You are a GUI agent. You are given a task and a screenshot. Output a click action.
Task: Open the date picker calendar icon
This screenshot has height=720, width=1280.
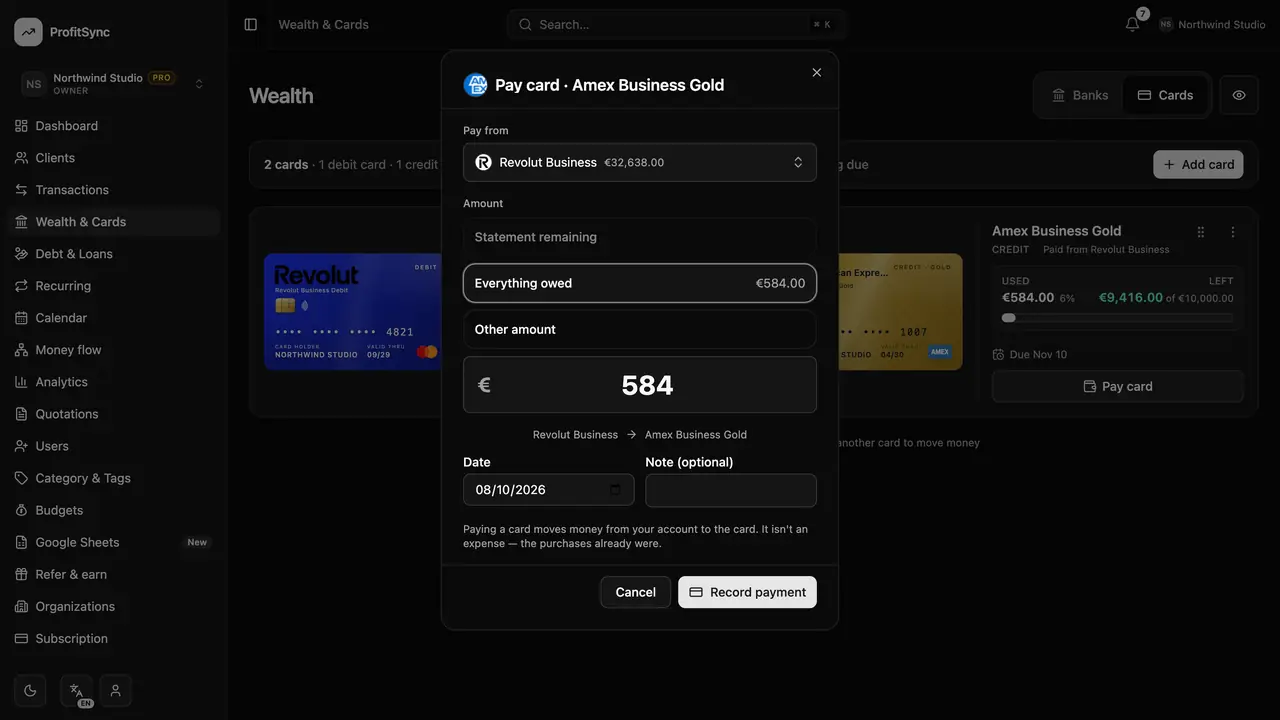click(615, 490)
